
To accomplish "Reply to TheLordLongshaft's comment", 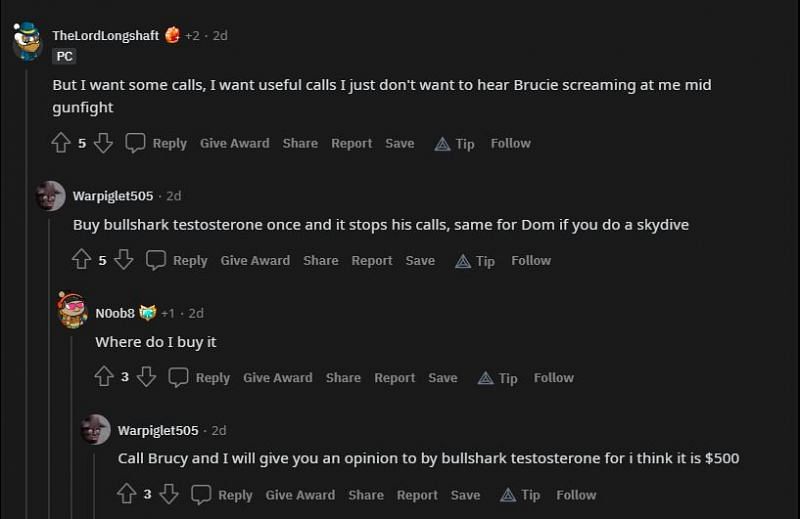I will coord(157,143).
